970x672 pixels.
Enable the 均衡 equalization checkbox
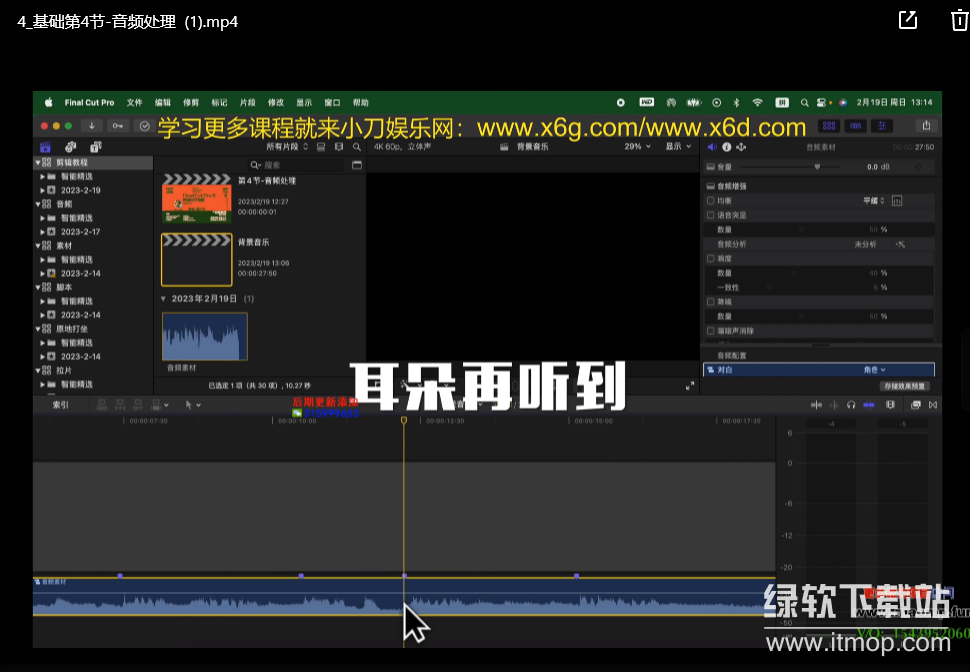711,201
